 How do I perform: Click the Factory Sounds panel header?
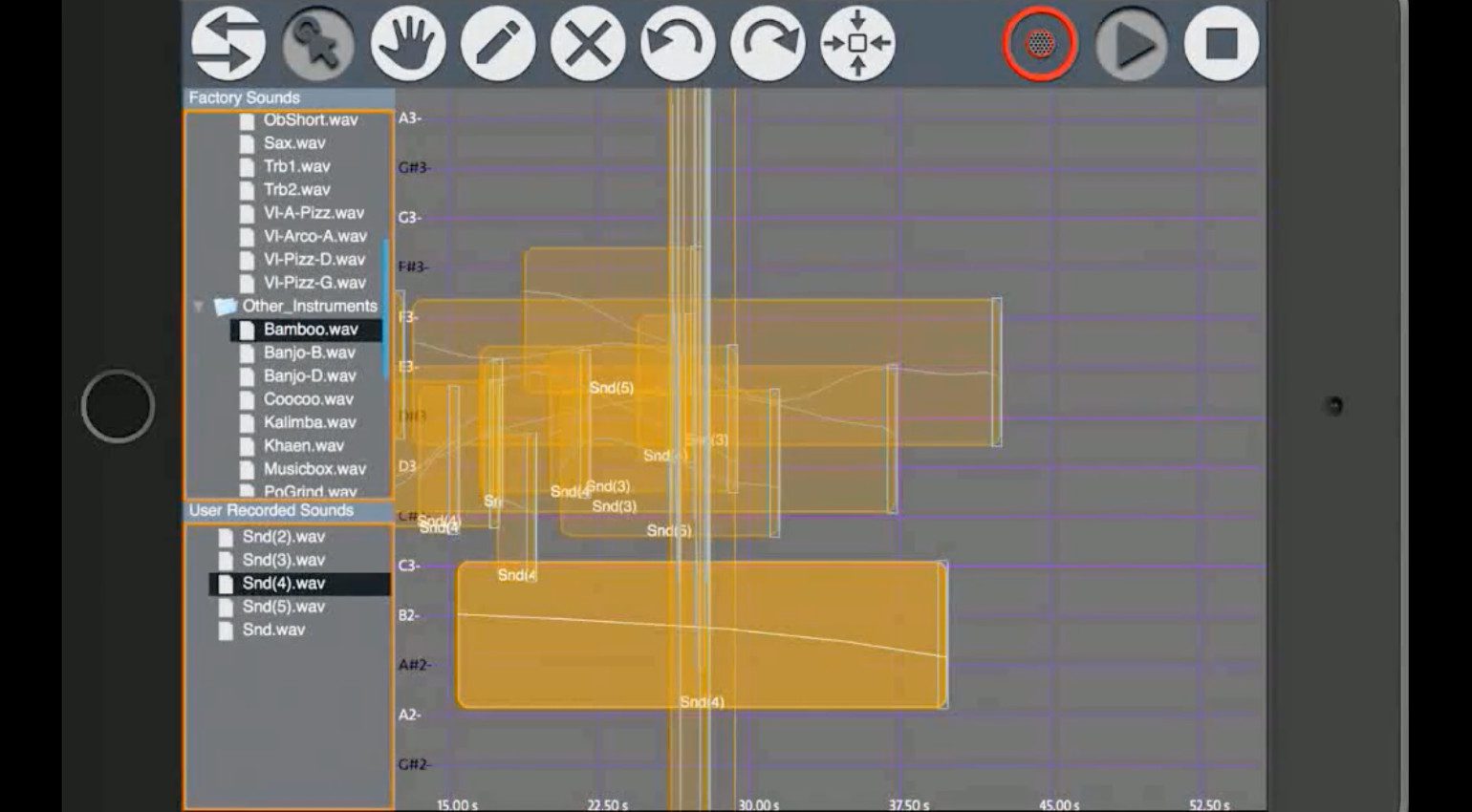(x=289, y=97)
